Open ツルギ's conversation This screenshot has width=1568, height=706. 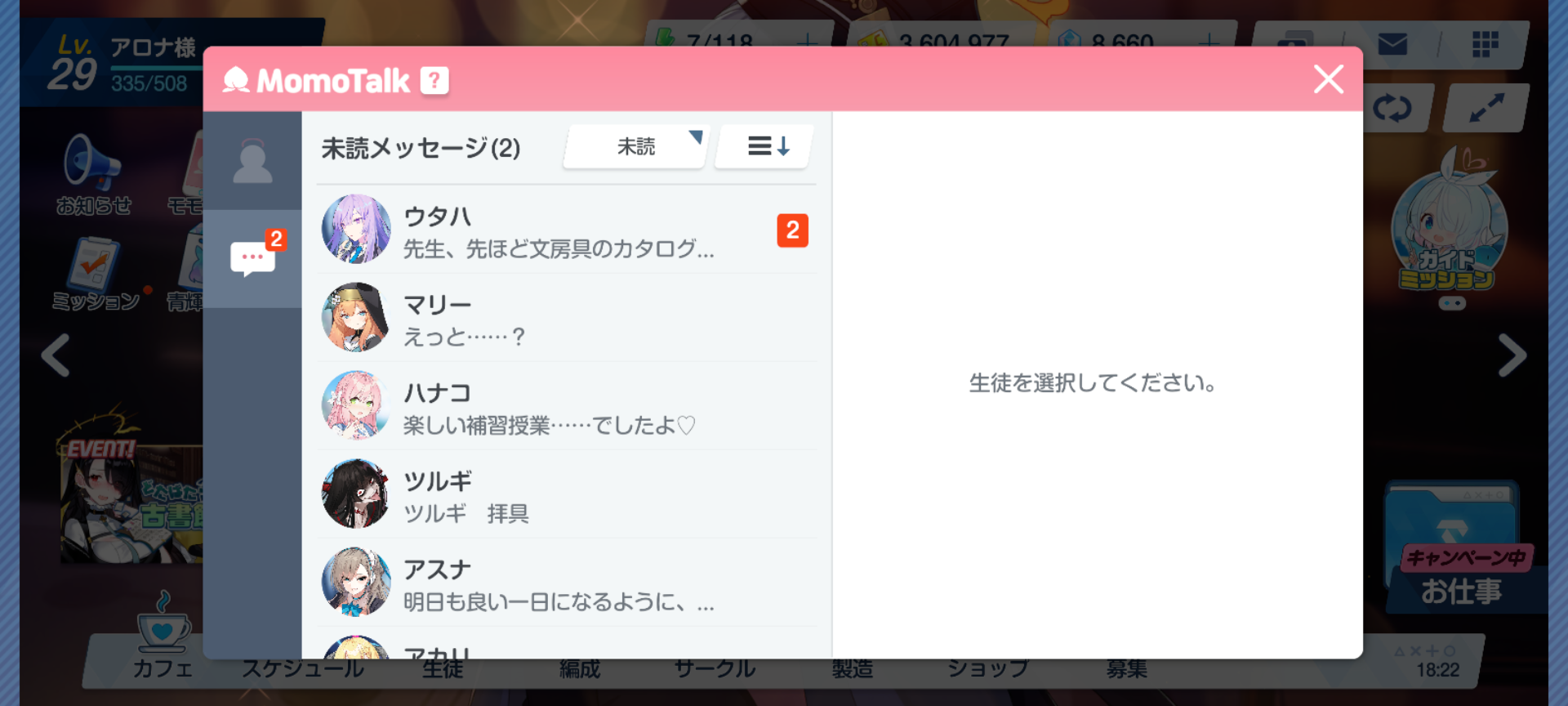click(567, 494)
